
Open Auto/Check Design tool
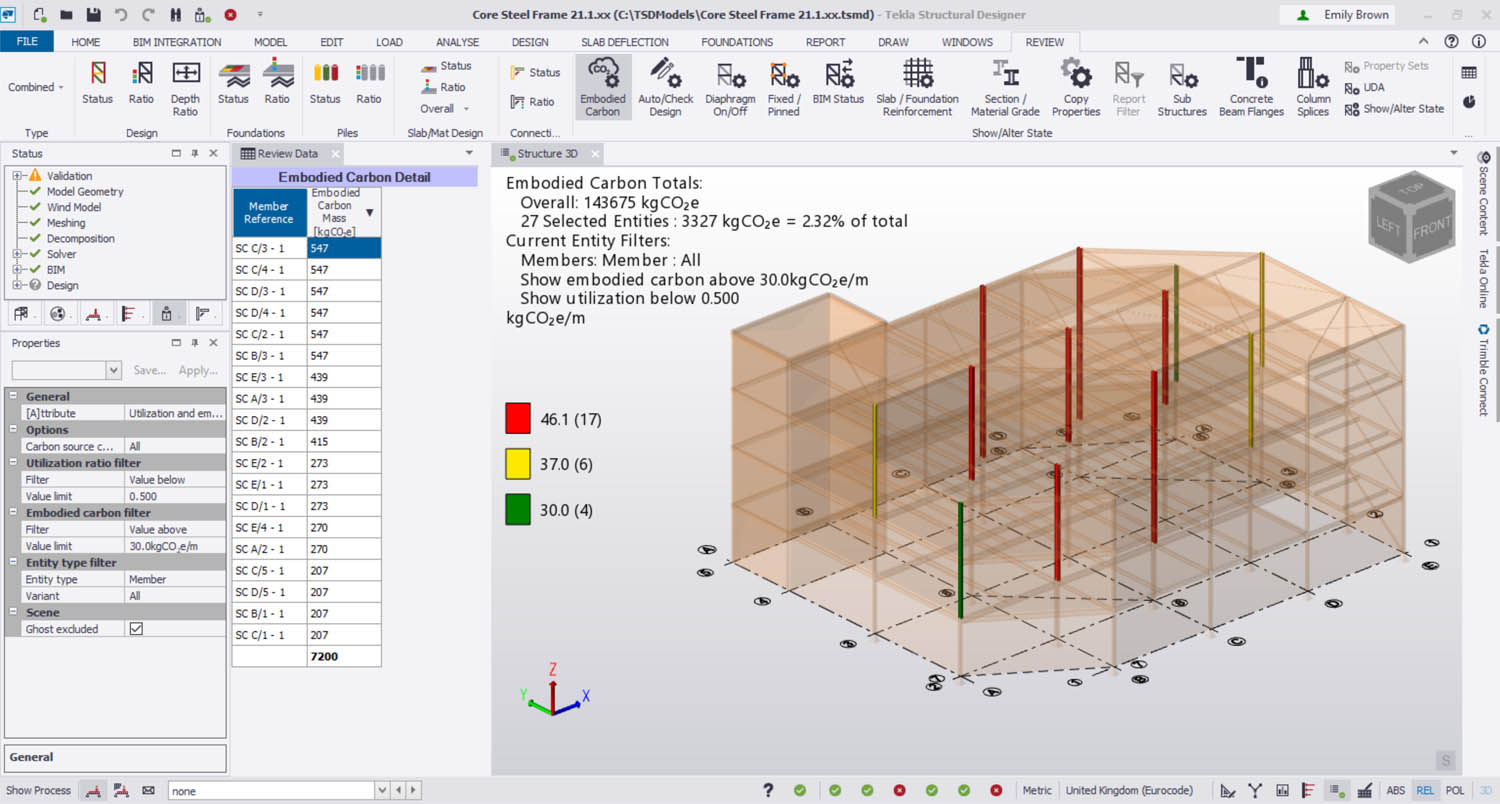[665, 88]
